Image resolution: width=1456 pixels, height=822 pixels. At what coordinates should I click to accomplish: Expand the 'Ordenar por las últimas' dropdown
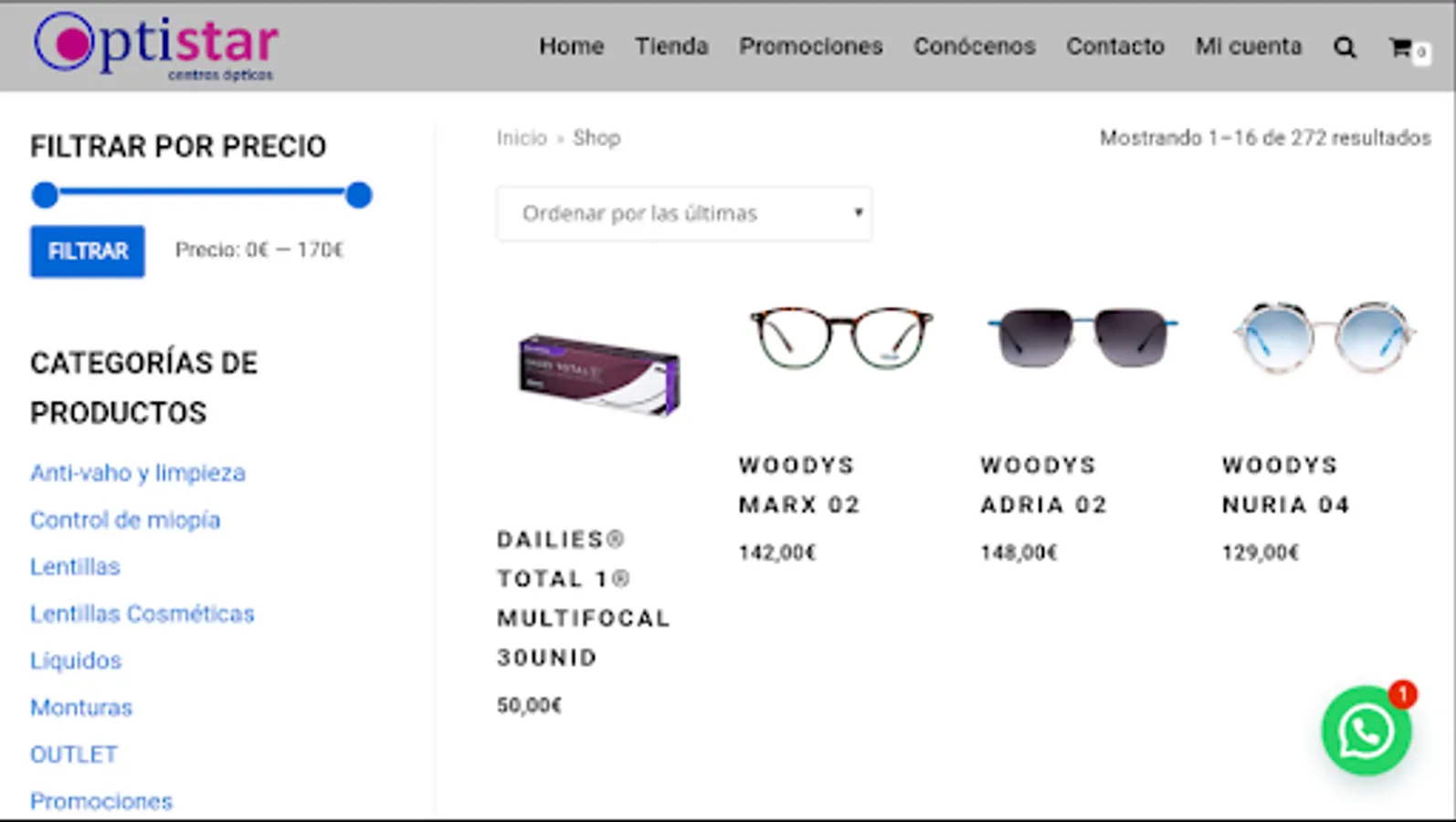(684, 214)
